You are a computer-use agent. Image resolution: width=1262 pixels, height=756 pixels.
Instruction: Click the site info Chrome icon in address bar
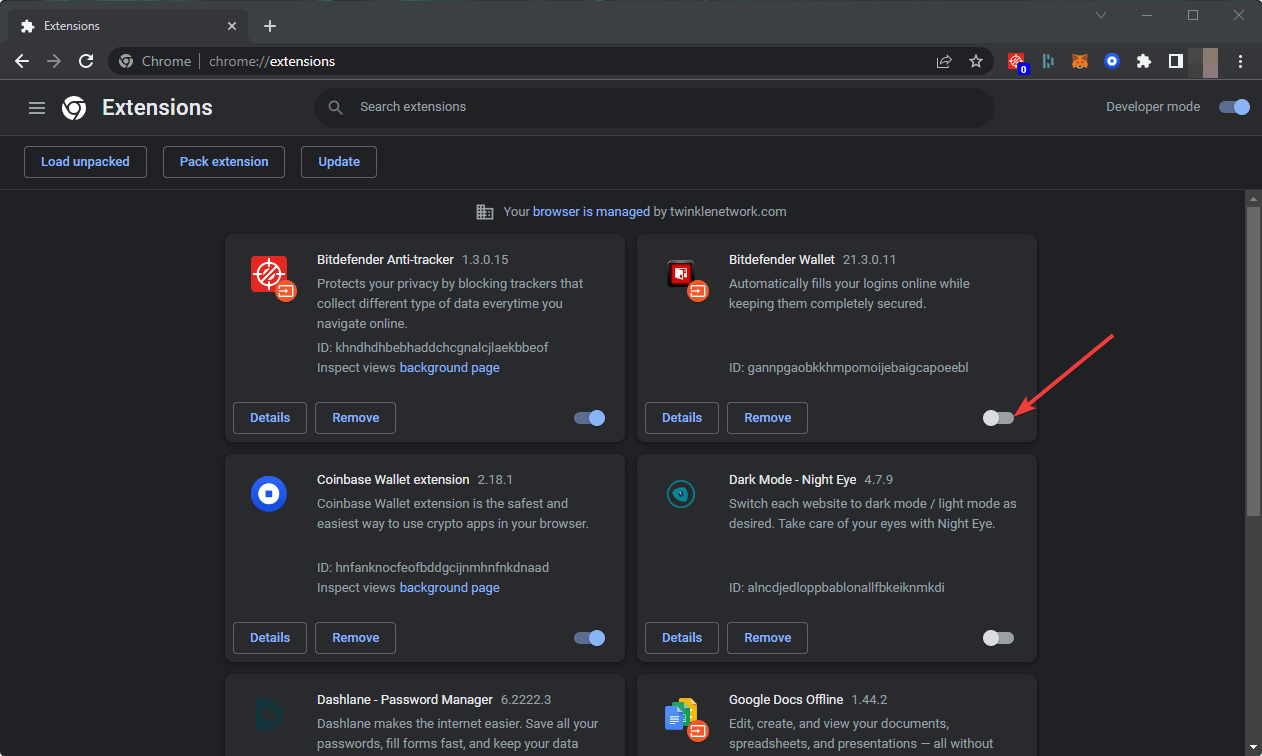126,61
